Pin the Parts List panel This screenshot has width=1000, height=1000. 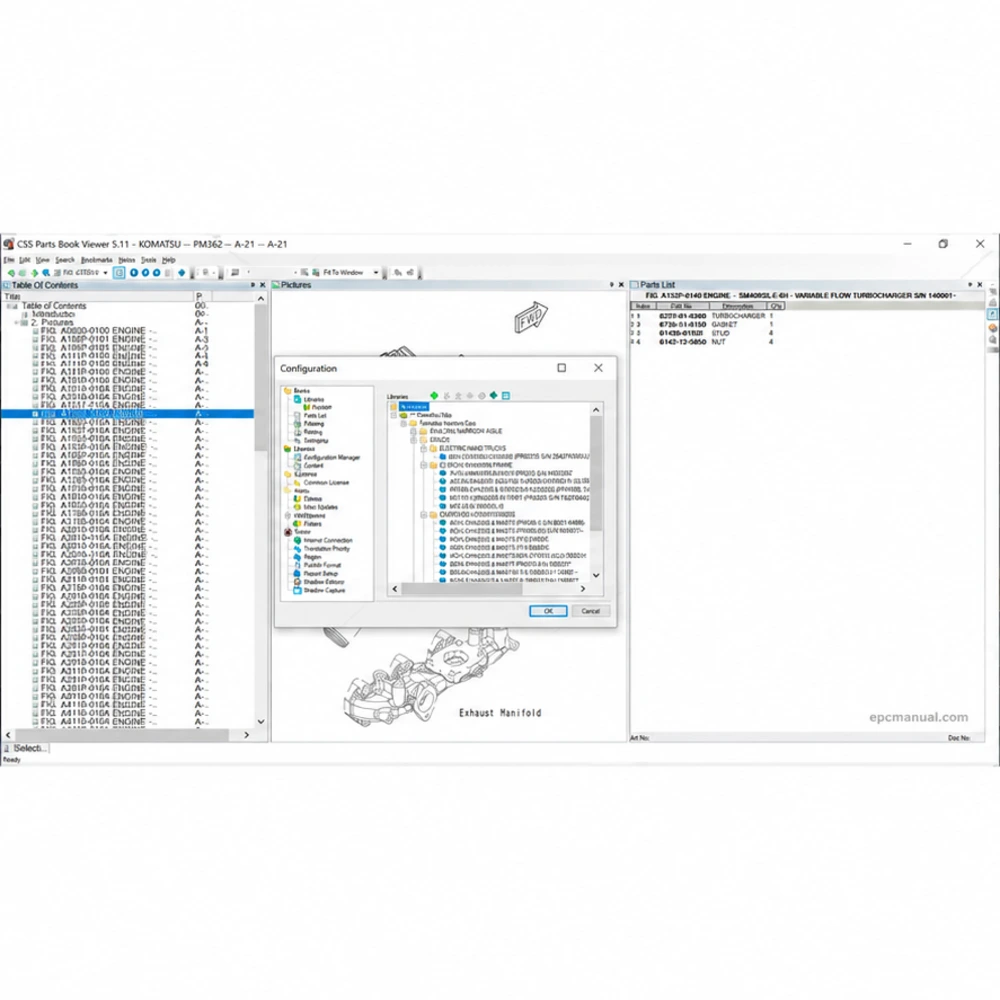coord(970,285)
